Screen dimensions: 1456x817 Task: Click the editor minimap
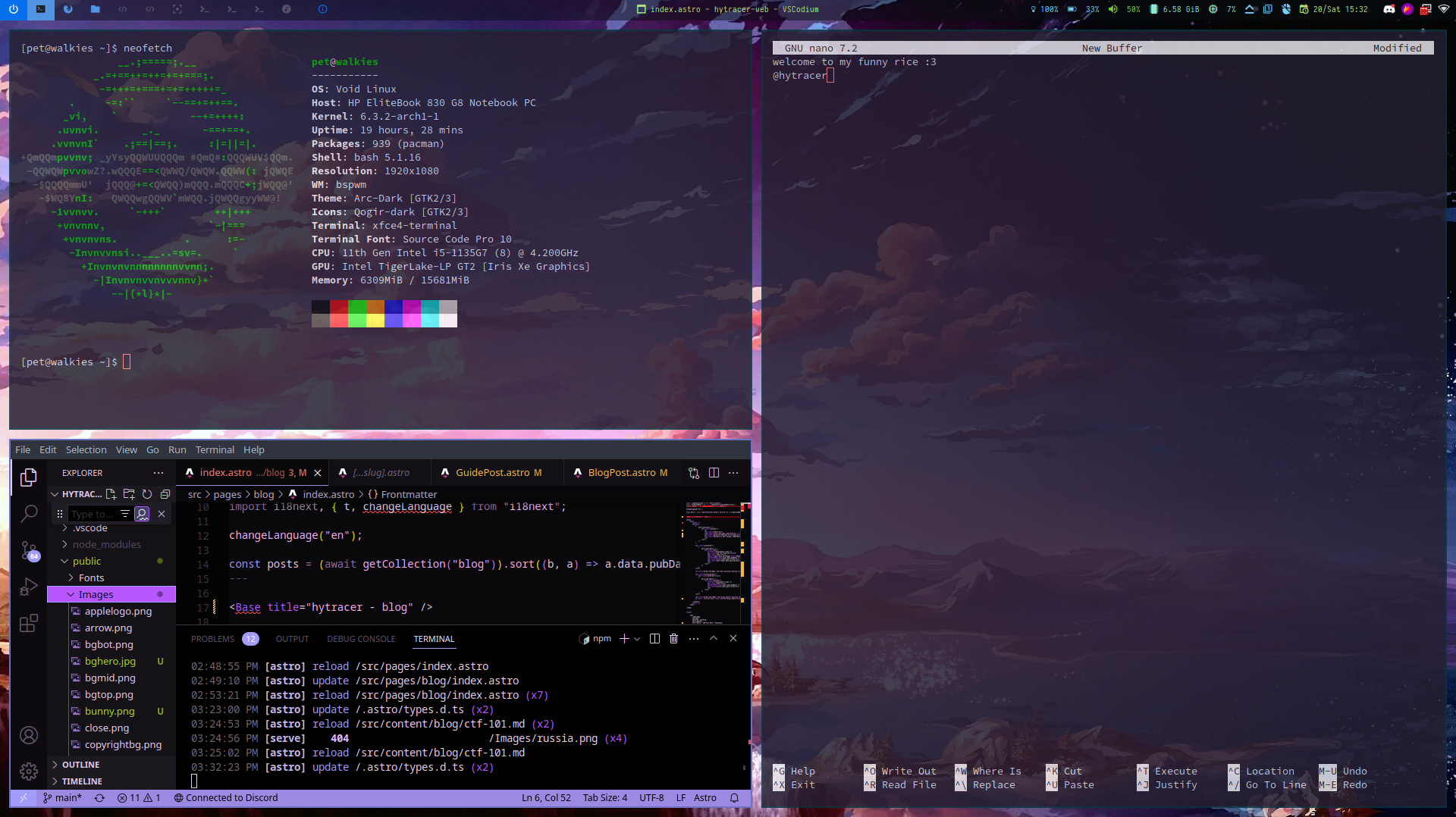713,561
